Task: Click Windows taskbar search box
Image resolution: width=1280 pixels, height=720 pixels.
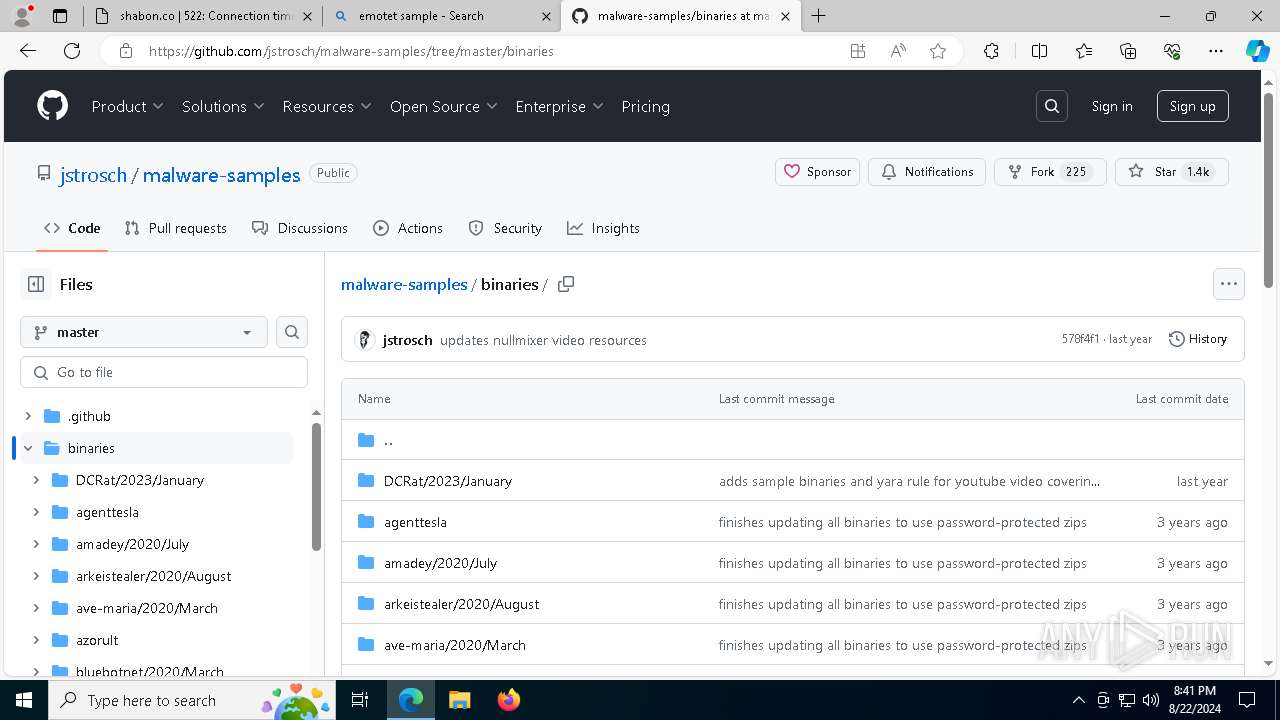Action: pyautogui.click(x=190, y=700)
